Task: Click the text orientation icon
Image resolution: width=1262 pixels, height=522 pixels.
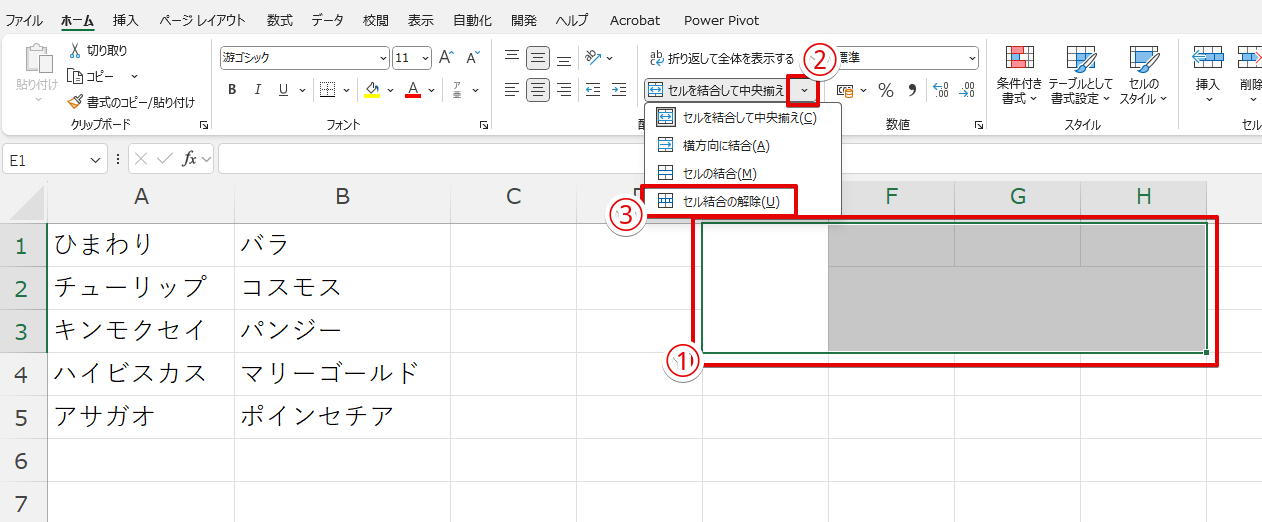Action: point(594,58)
